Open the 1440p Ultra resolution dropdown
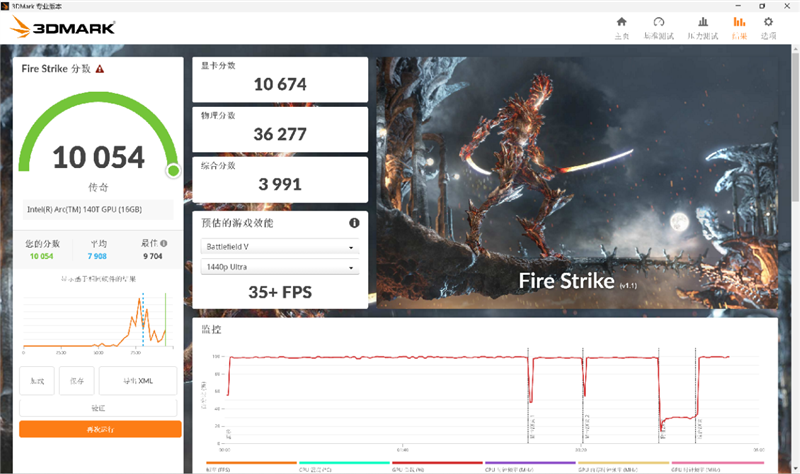800x474 pixels. (x=280, y=267)
